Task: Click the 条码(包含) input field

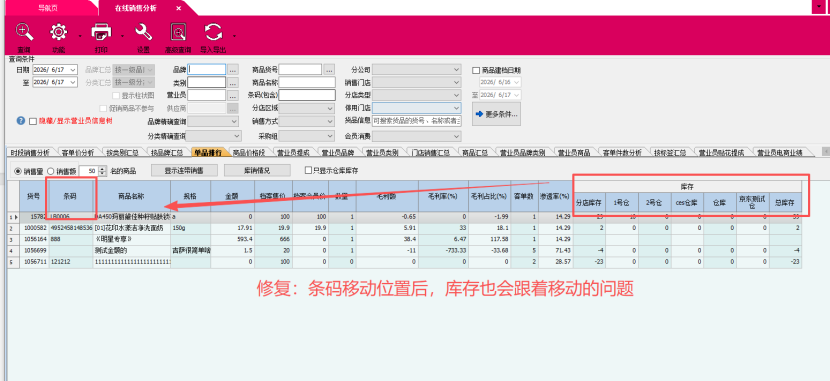Action: pos(308,95)
